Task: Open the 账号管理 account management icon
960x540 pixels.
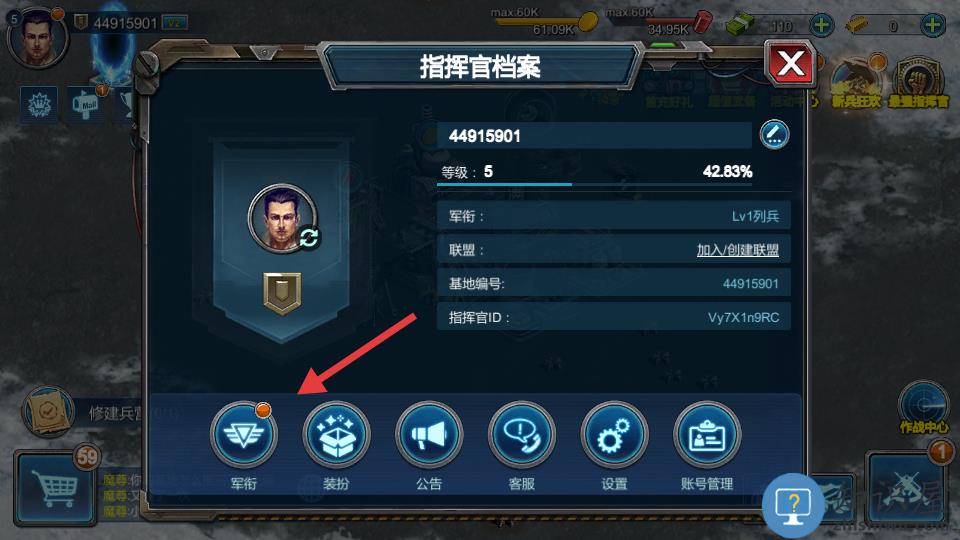Action: 707,434
